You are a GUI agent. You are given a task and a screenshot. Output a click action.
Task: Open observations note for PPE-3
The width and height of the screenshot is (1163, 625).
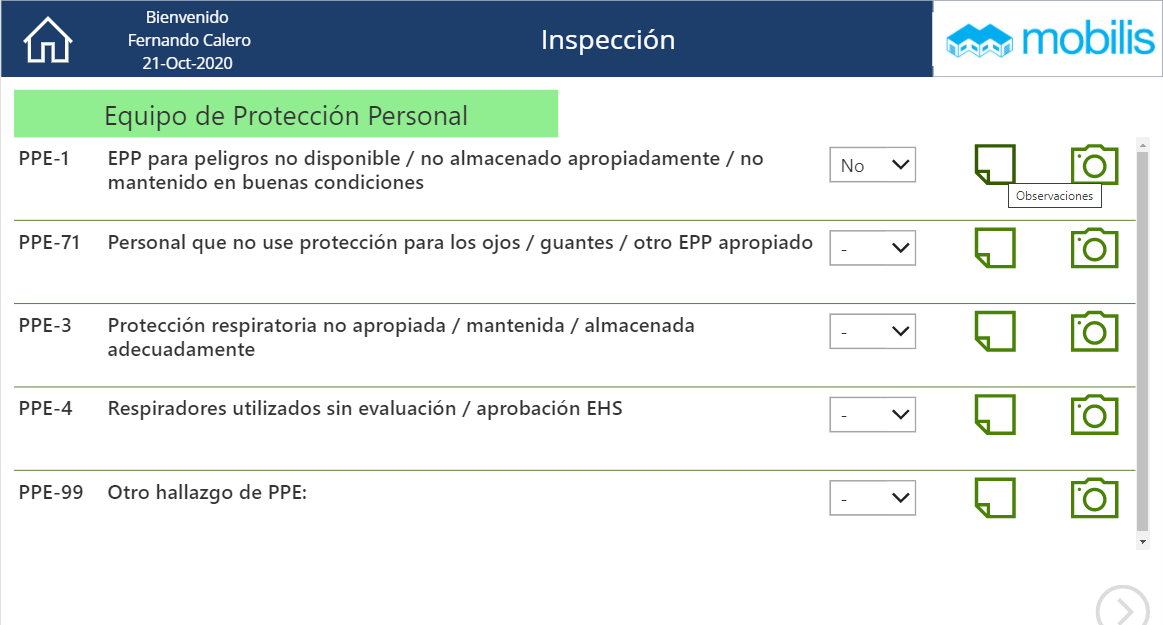click(995, 331)
